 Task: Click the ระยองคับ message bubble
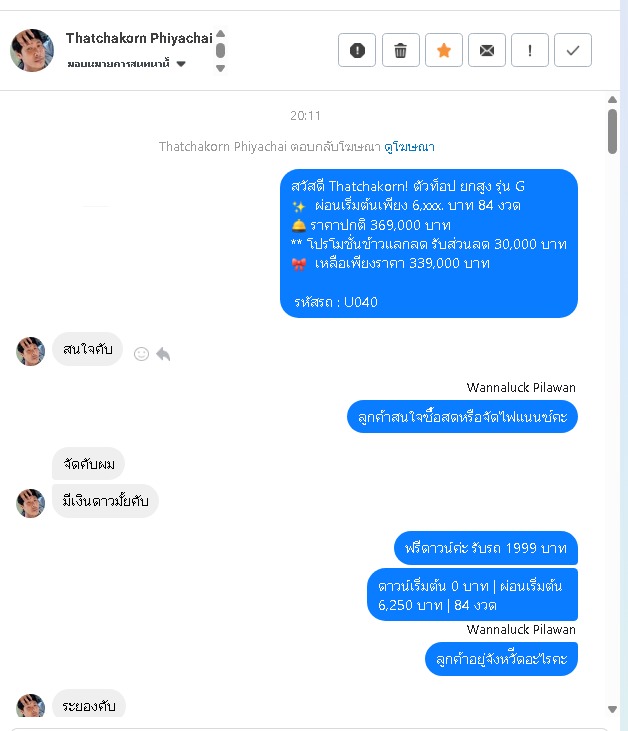89,705
